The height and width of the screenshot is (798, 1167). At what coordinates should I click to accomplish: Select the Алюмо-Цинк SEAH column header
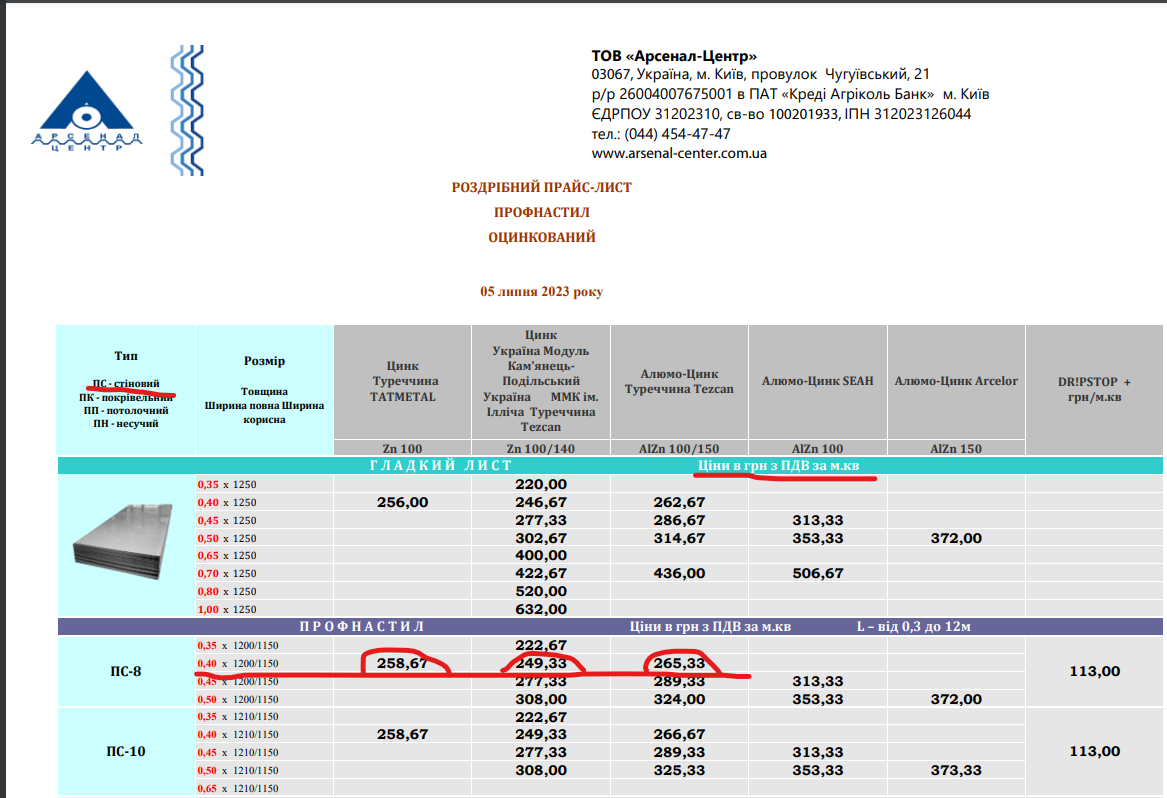coord(817,381)
